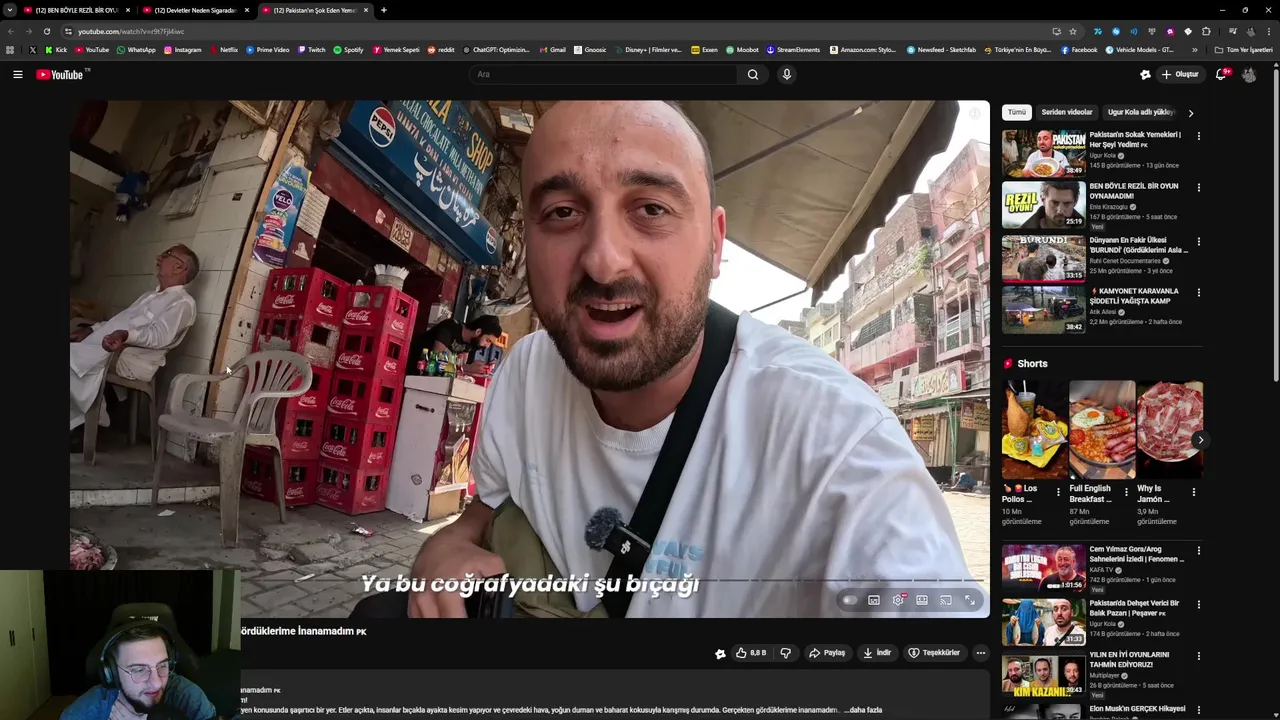Bookmark this page with the star
This screenshot has width=1280, height=720.
pos(1073,31)
